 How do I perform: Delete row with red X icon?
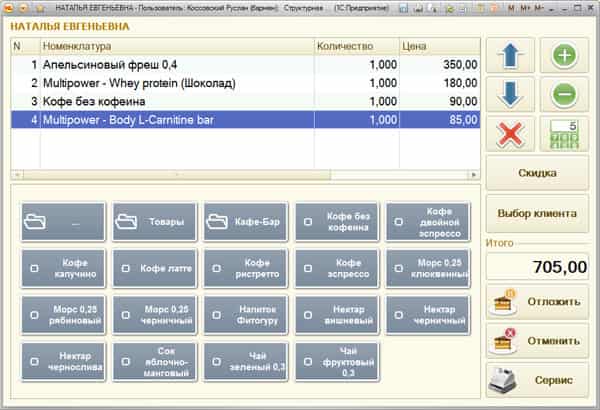(510, 134)
